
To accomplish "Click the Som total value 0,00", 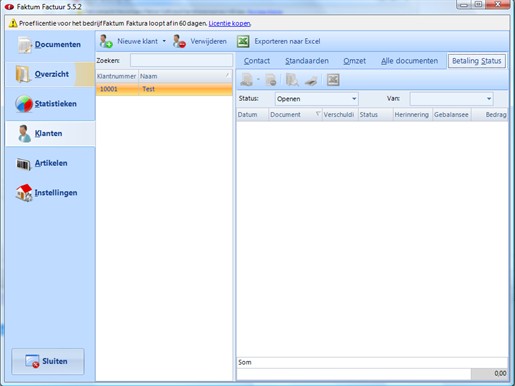I will pos(489,374).
